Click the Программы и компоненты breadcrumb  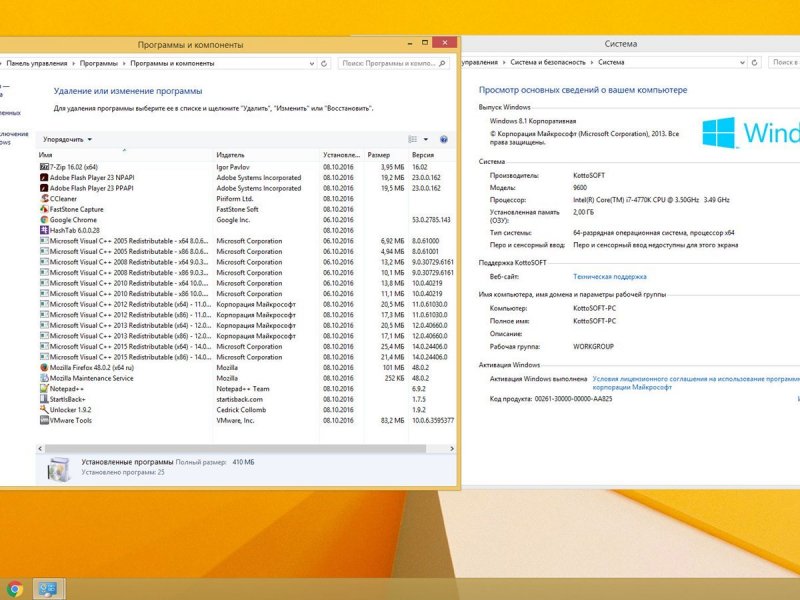point(172,63)
